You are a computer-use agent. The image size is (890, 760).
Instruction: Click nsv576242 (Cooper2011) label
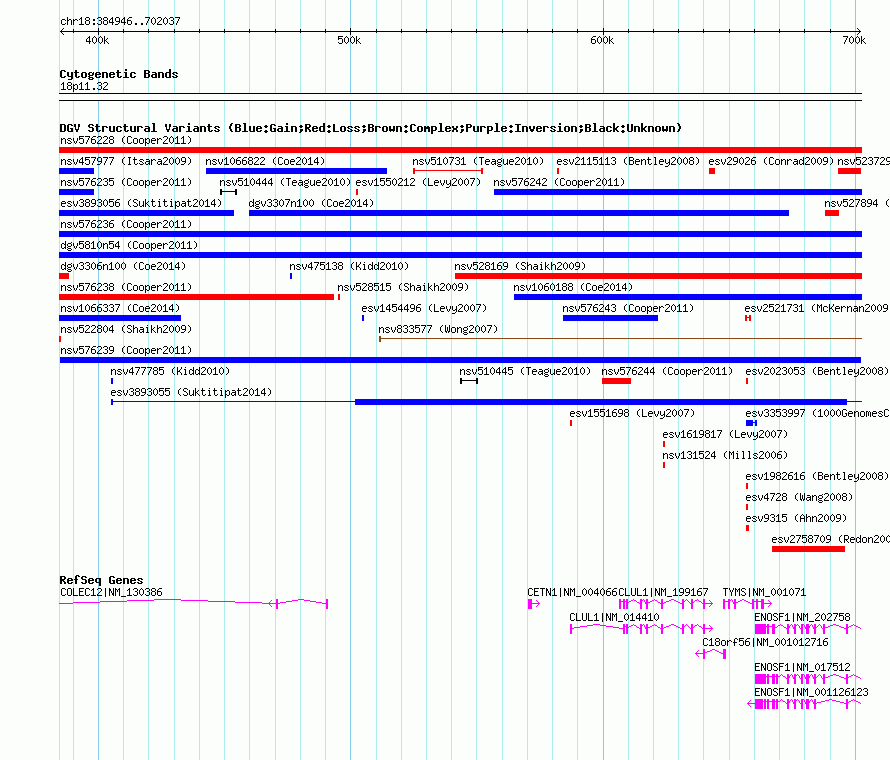pyautogui.click(x=559, y=182)
